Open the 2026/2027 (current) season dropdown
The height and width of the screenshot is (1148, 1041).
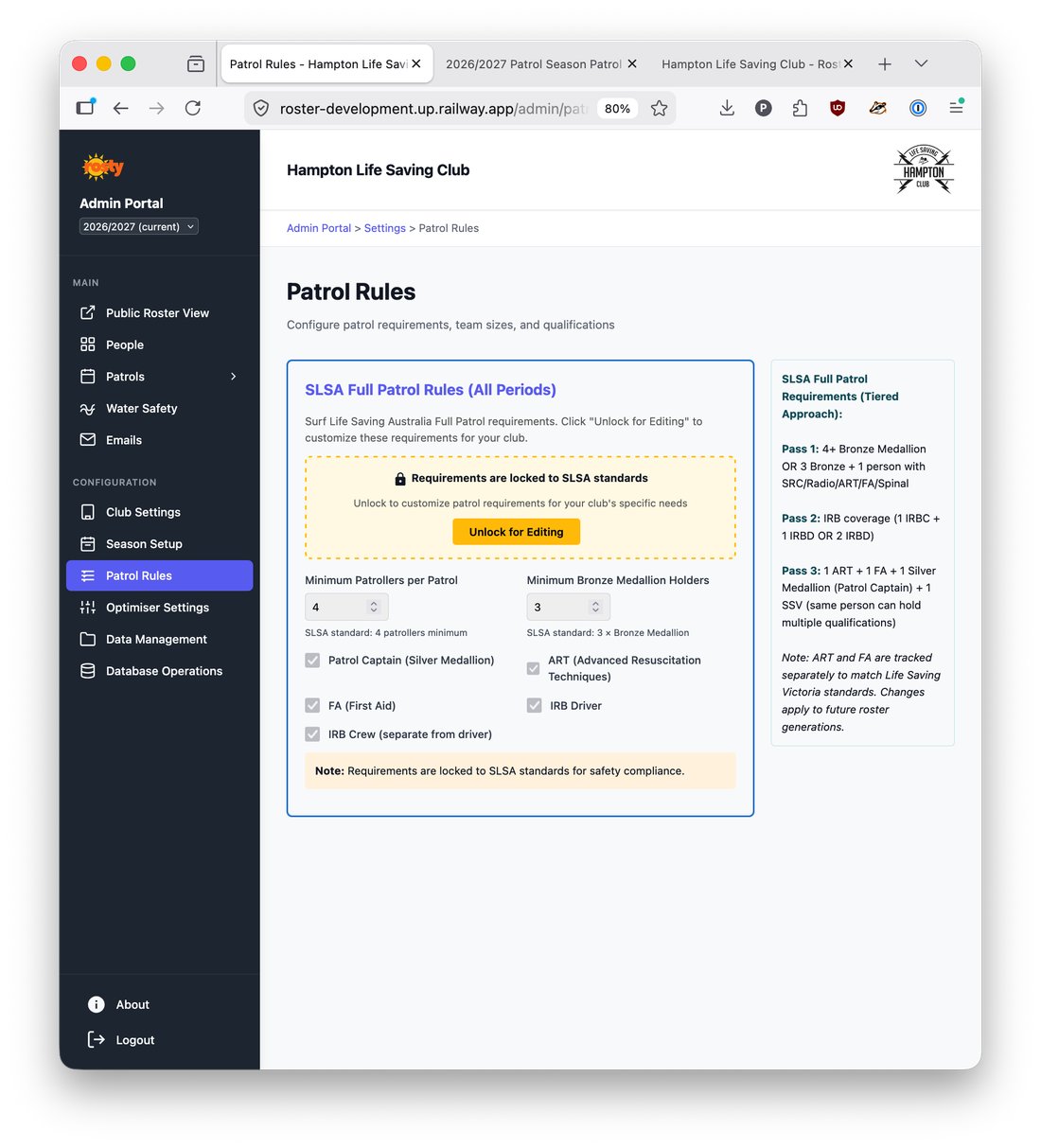tap(139, 227)
